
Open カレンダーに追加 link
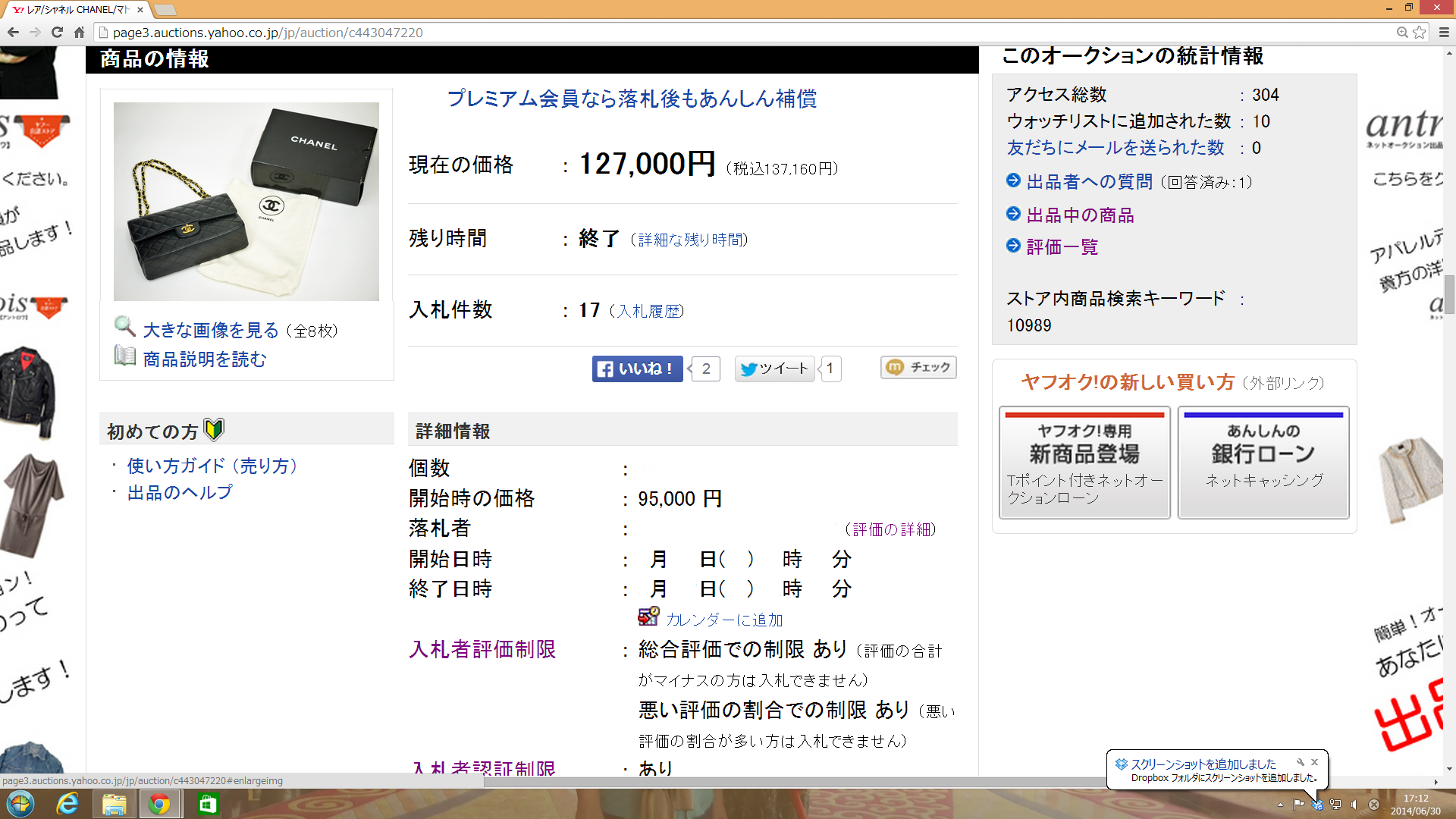coord(724,620)
